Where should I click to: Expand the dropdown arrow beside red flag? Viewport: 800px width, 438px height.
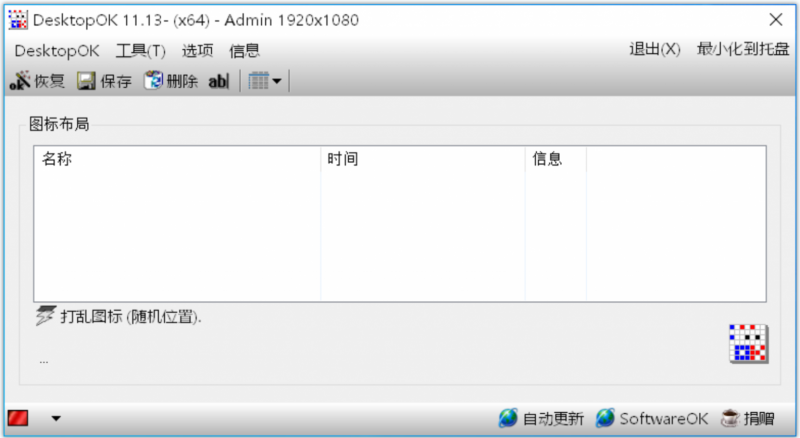click(x=56, y=419)
